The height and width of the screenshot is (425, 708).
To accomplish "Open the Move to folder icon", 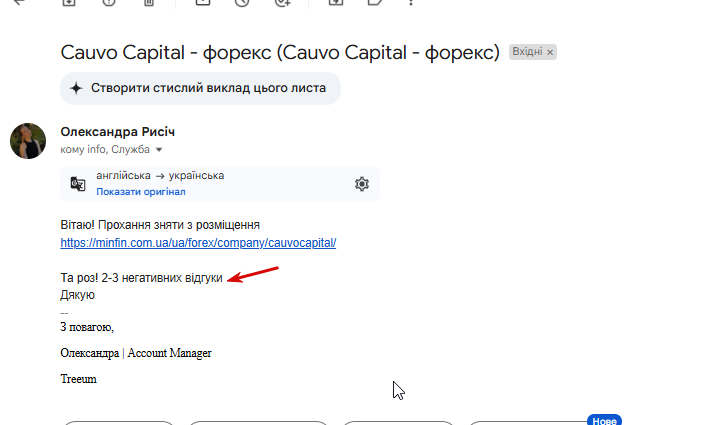I will tap(336, 2).
